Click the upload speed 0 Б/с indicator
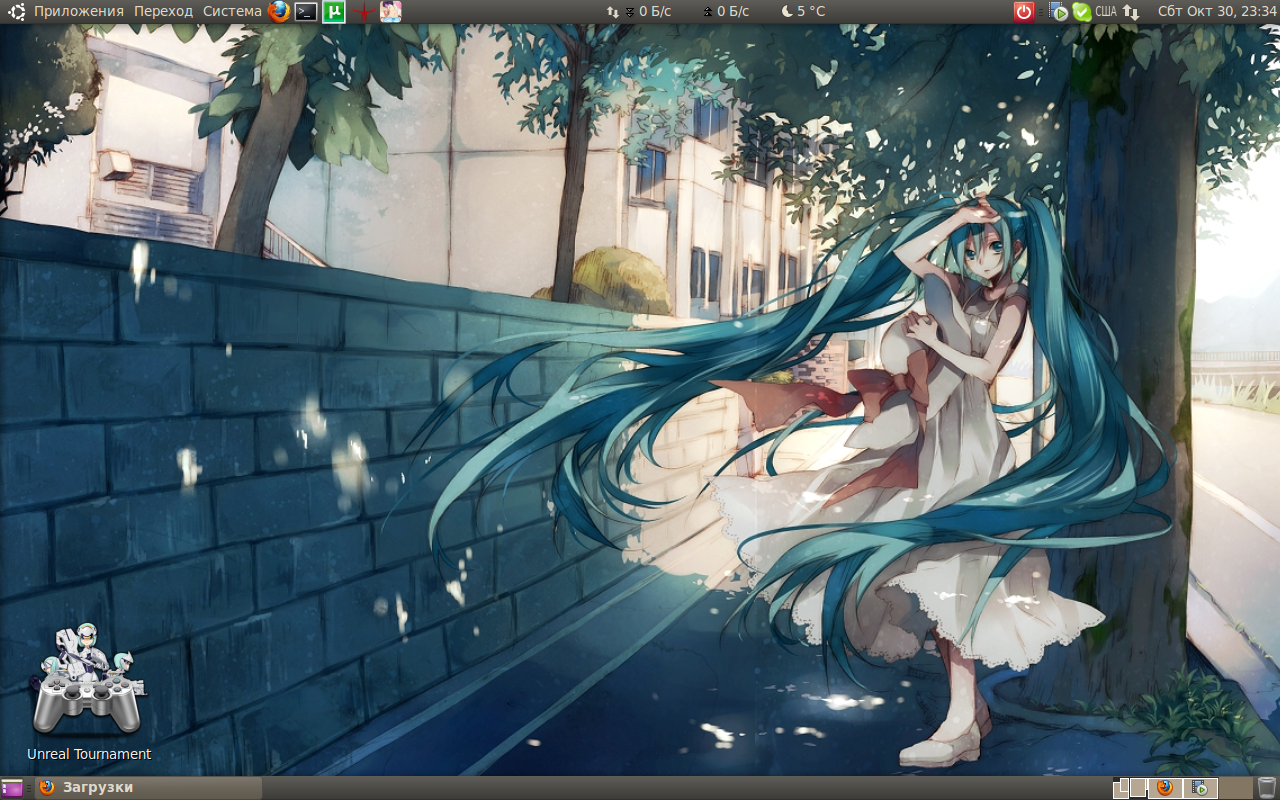This screenshot has height=800, width=1280. tap(726, 11)
